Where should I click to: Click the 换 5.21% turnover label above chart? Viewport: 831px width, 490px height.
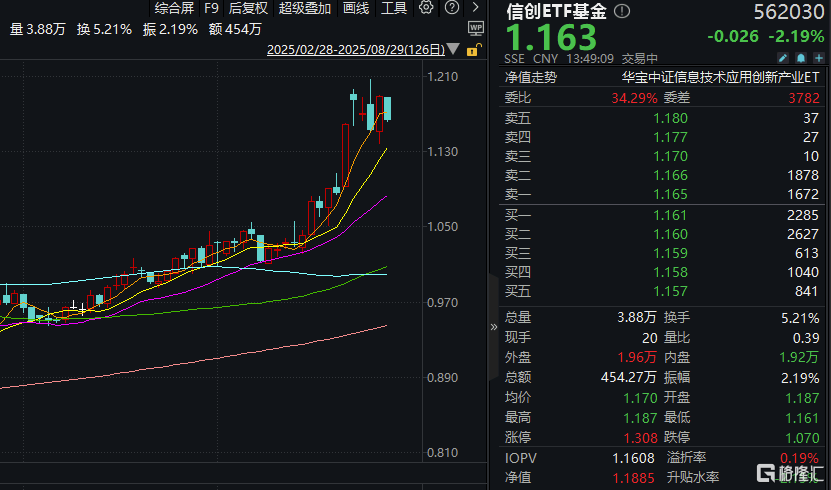pos(104,29)
